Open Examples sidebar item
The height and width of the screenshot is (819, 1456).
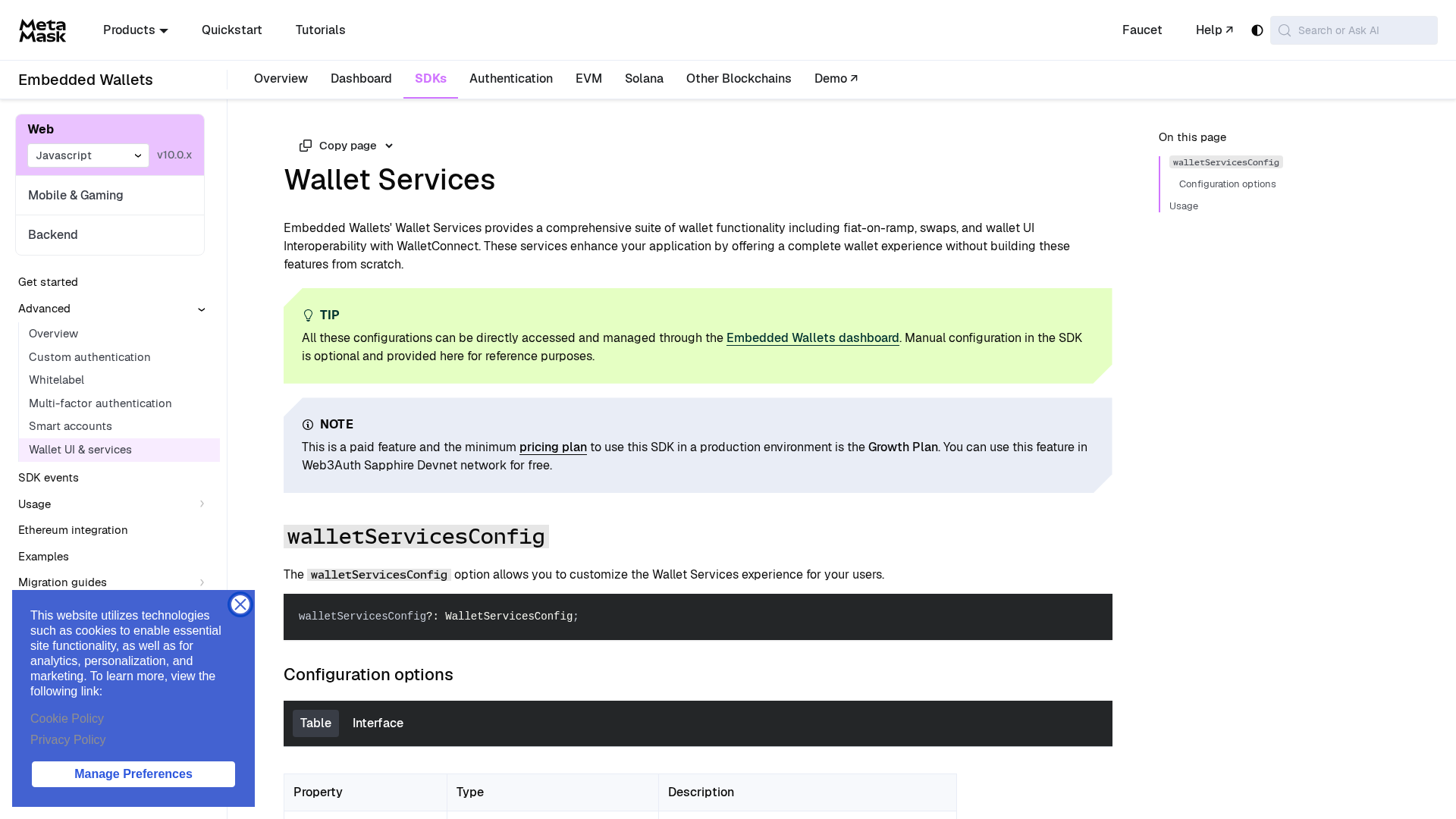click(43, 557)
